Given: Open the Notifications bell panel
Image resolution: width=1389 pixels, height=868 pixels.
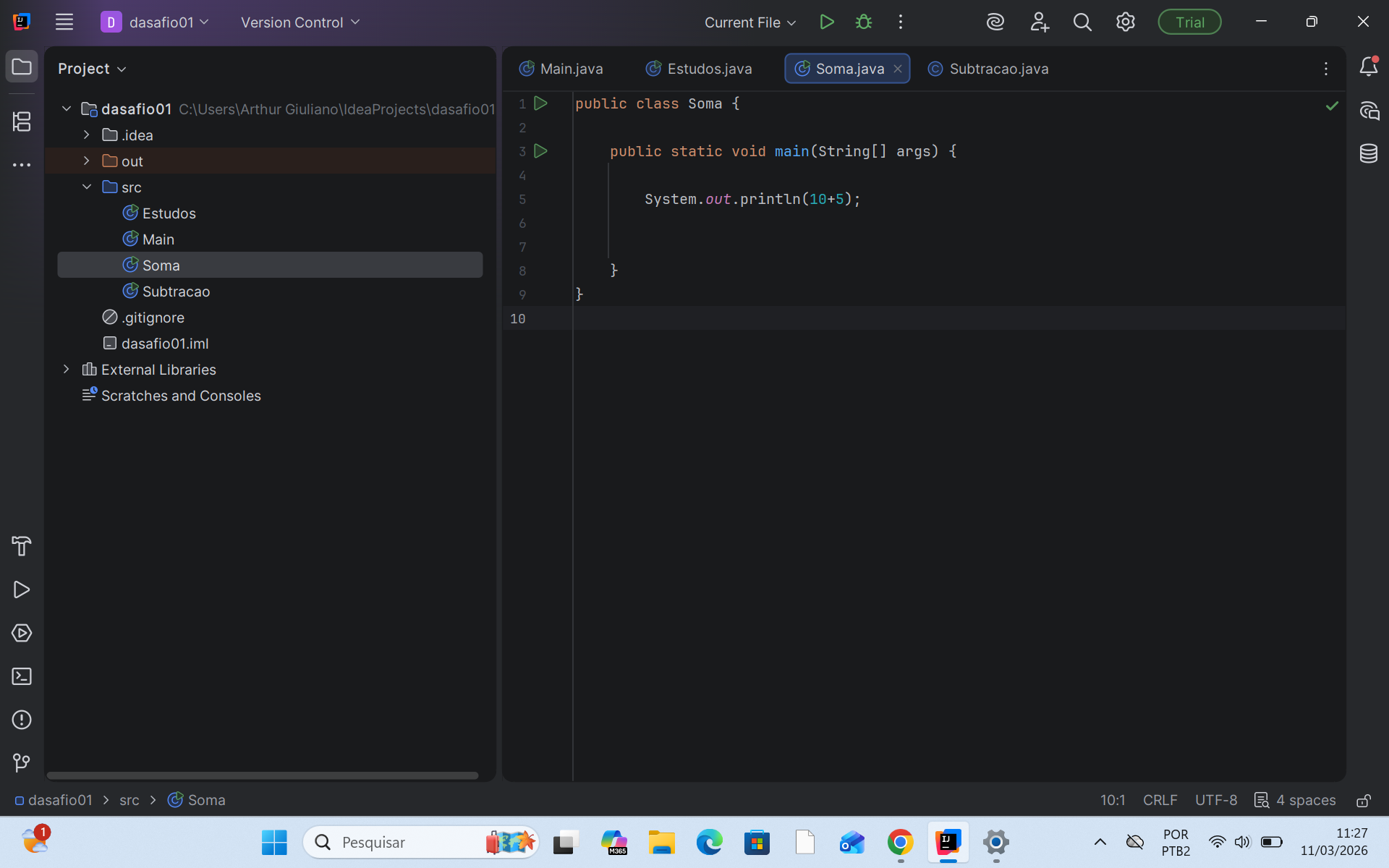Looking at the screenshot, I should 1368,67.
